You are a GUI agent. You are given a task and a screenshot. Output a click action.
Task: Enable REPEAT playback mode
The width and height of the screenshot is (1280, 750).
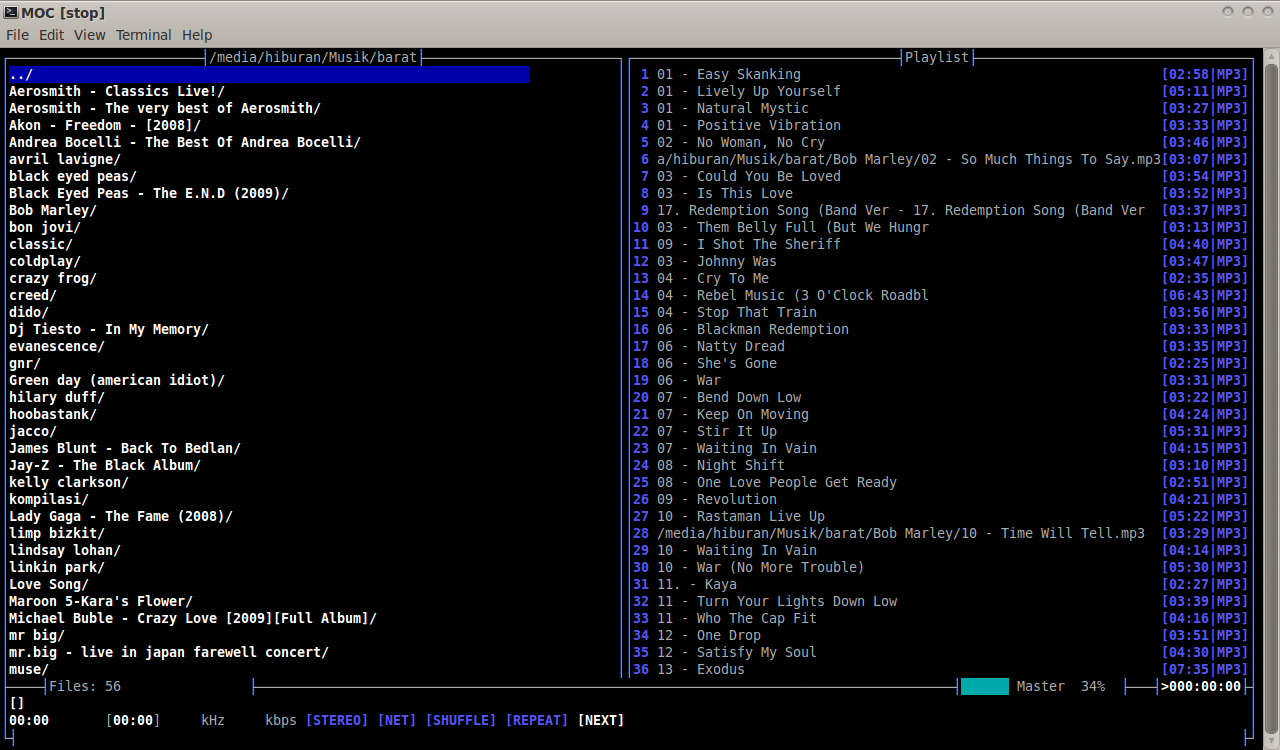536,719
